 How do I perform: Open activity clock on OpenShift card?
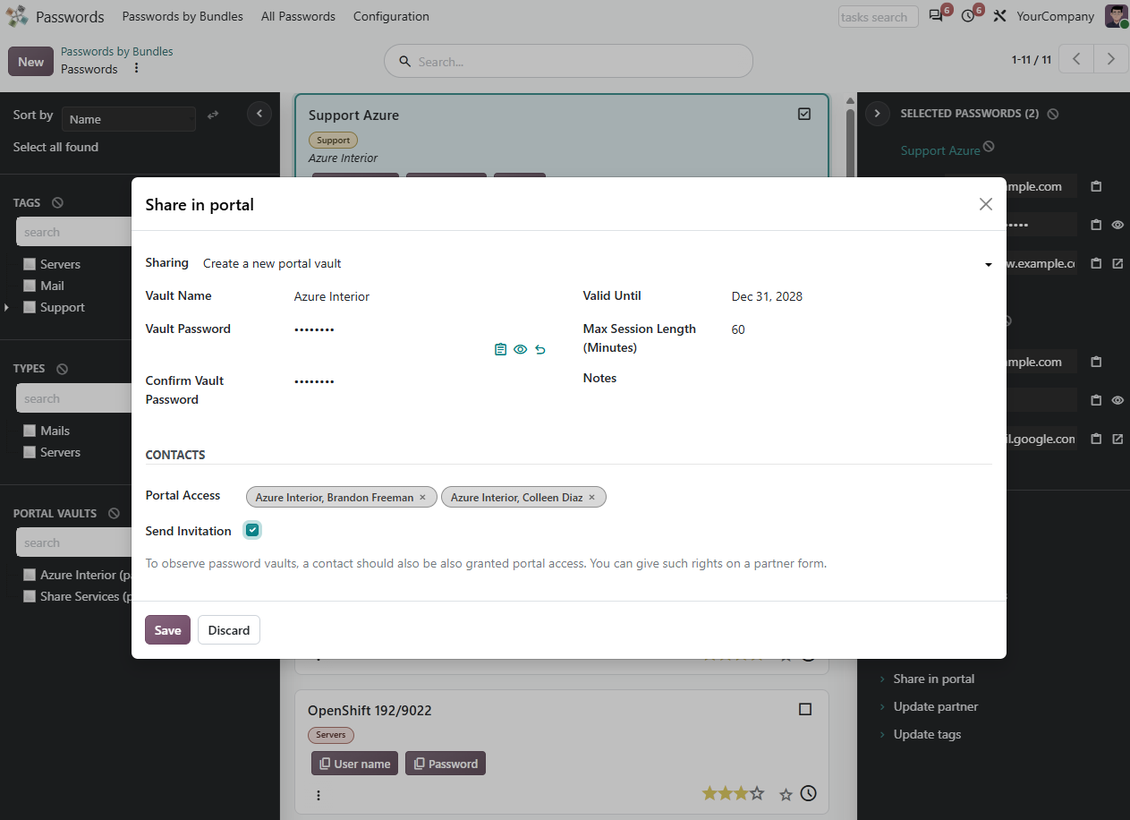point(809,793)
